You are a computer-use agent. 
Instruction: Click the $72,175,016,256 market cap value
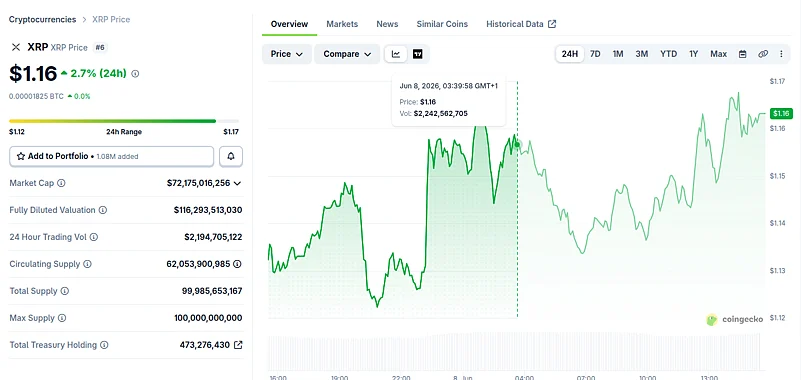pyautogui.click(x=199, y=183)
